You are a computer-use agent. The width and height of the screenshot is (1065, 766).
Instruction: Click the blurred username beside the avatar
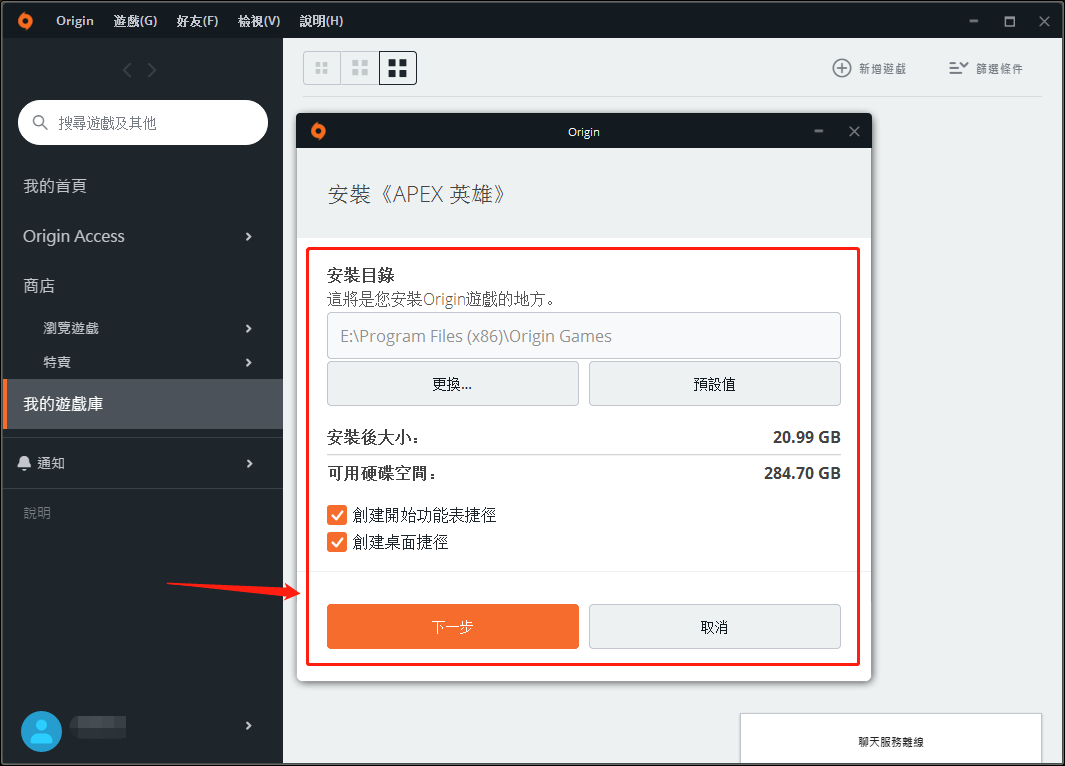(98, 727)
